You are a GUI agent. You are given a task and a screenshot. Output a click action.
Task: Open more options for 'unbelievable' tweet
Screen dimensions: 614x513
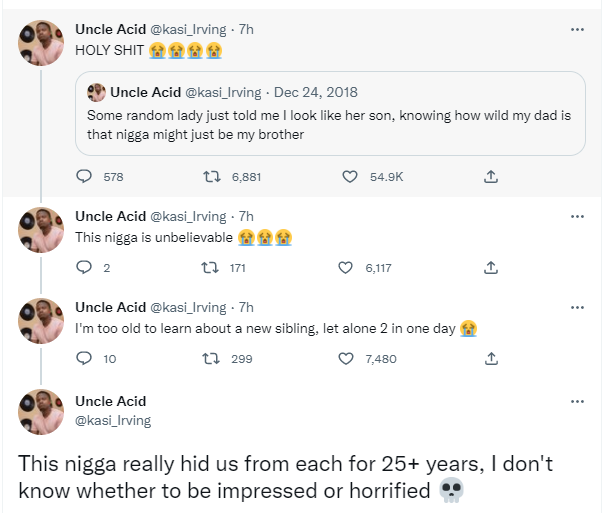point(577,216)
